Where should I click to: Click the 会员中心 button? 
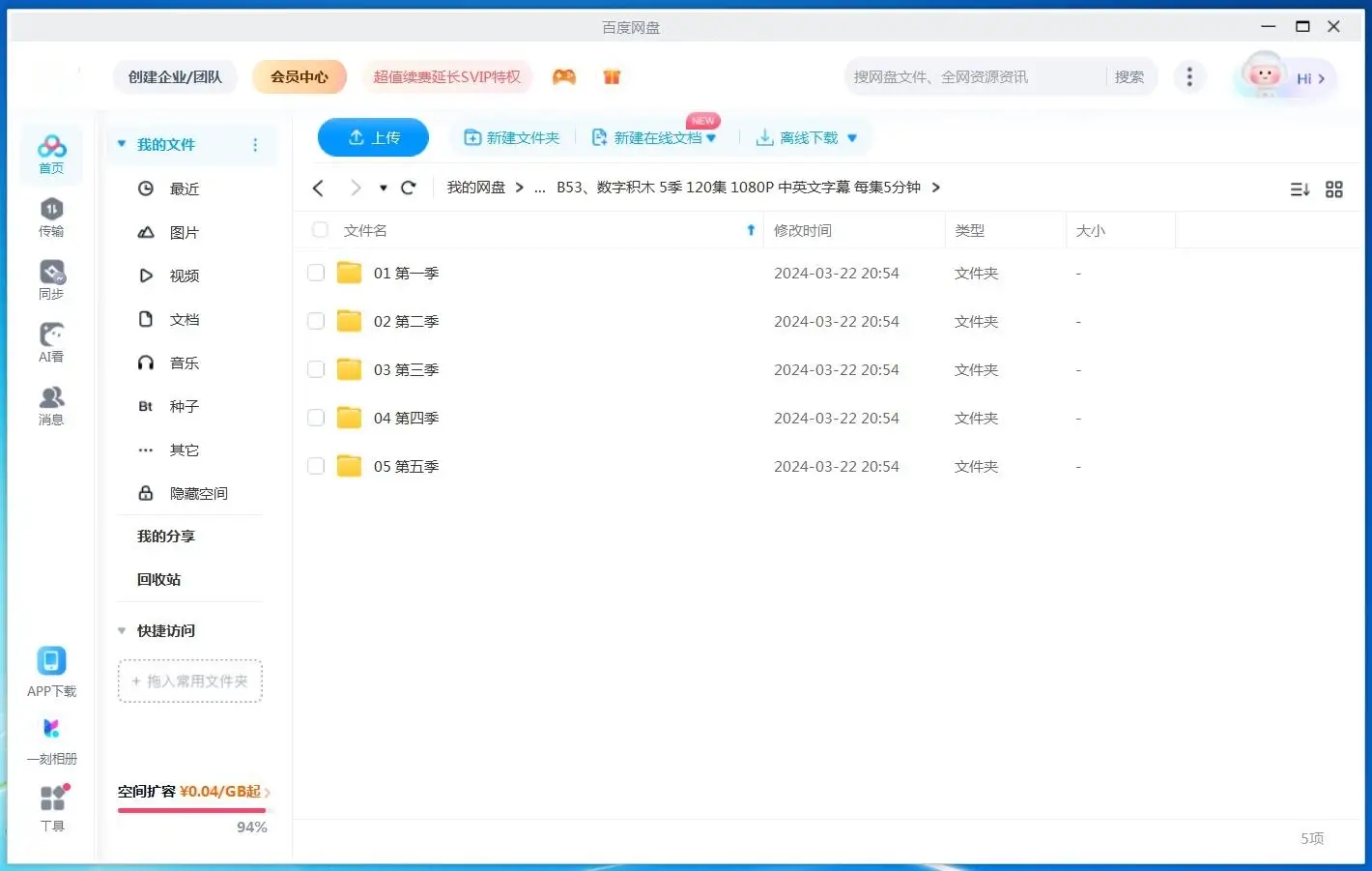pos(299,77)
